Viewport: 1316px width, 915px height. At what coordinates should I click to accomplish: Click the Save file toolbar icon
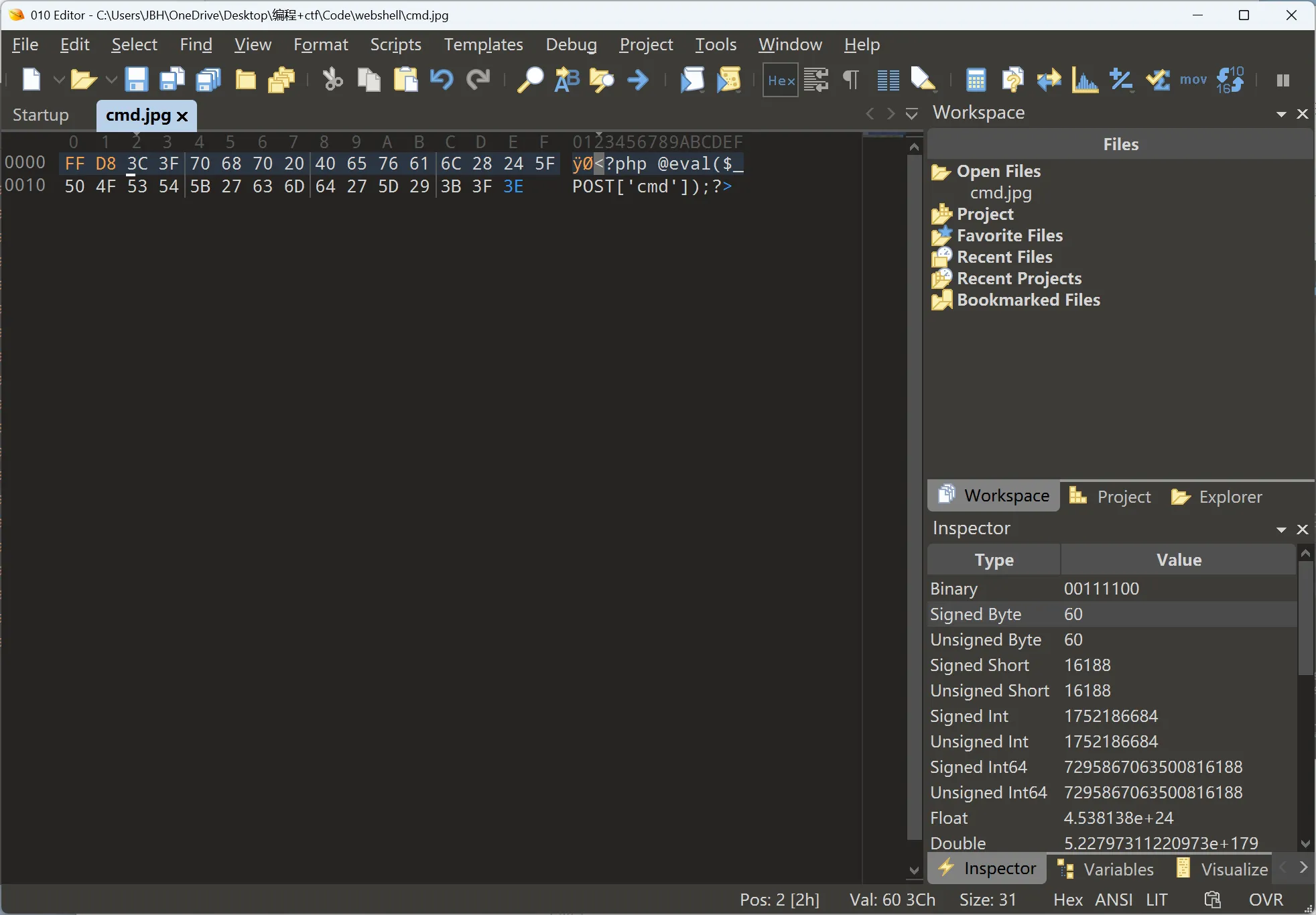point(137,80)
